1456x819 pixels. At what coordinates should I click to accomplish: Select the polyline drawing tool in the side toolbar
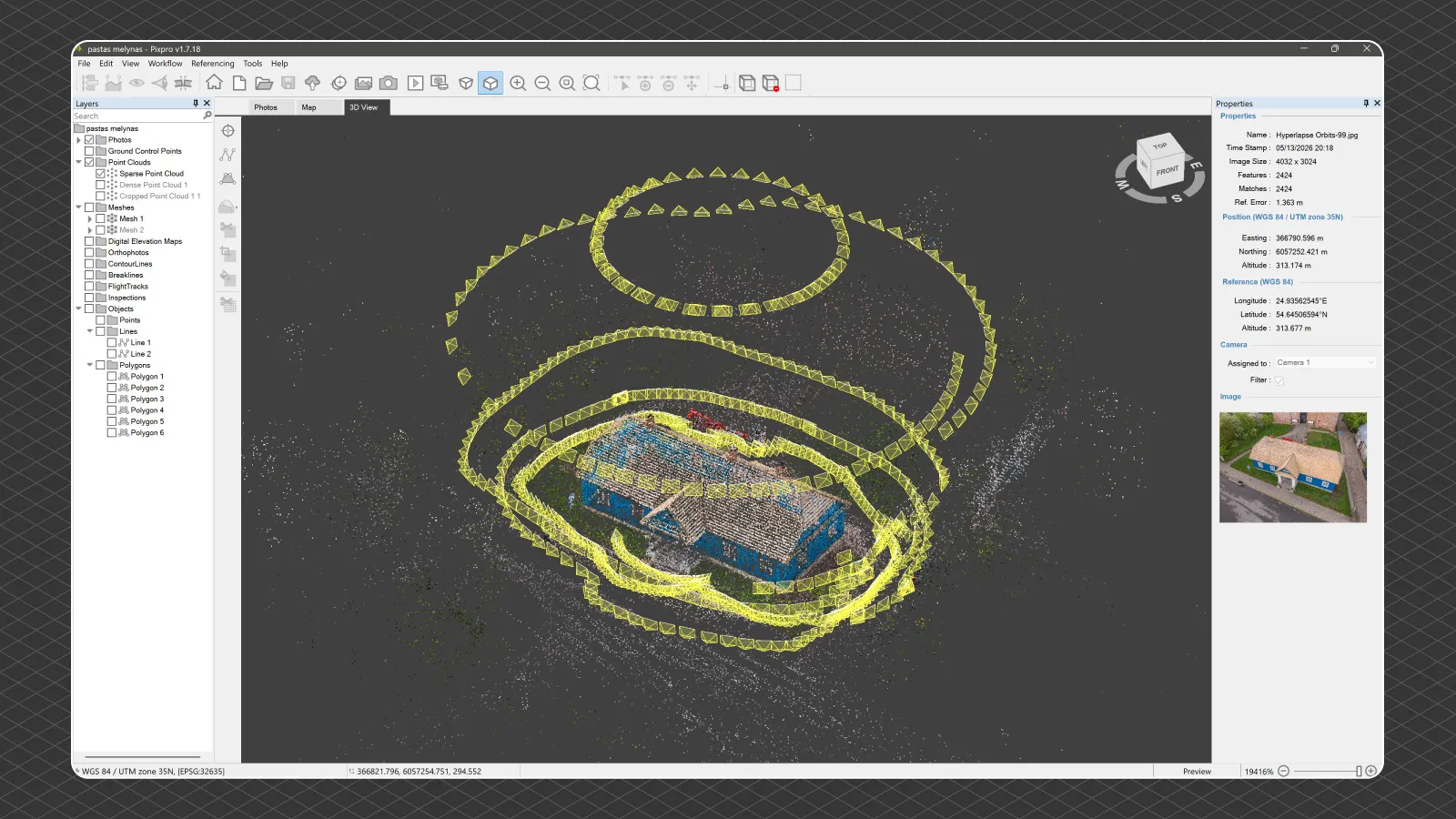tap(227, 155)
